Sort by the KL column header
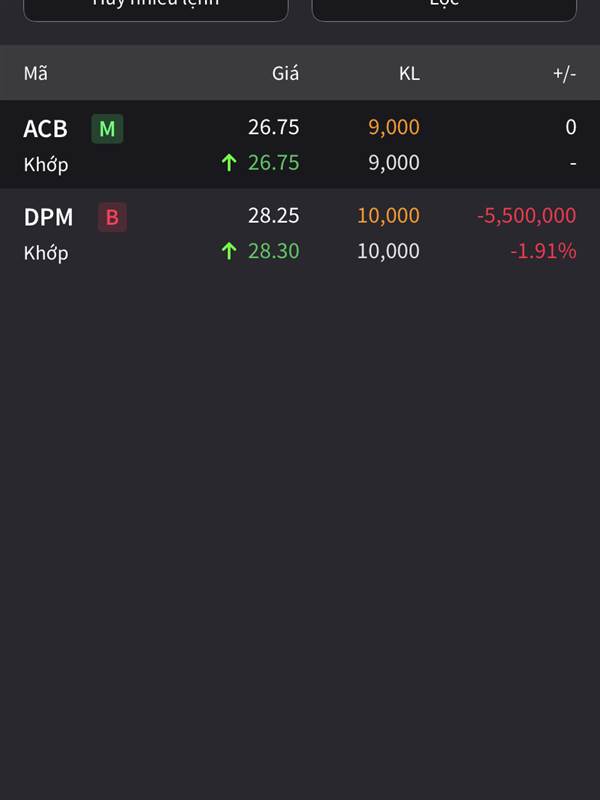Viewport: 600px width, 800px height. click(409, 73)
